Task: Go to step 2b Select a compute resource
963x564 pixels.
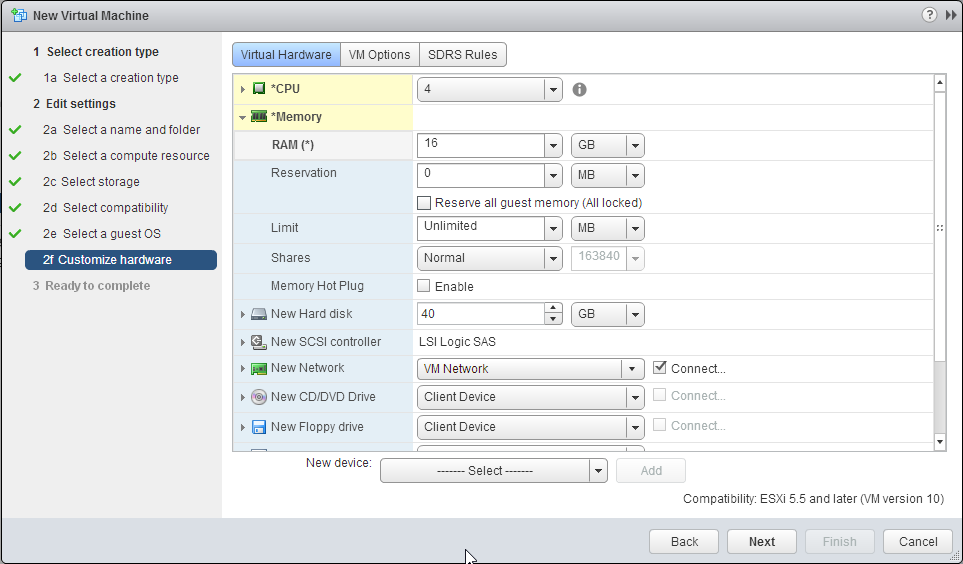Action: [126, 156]
